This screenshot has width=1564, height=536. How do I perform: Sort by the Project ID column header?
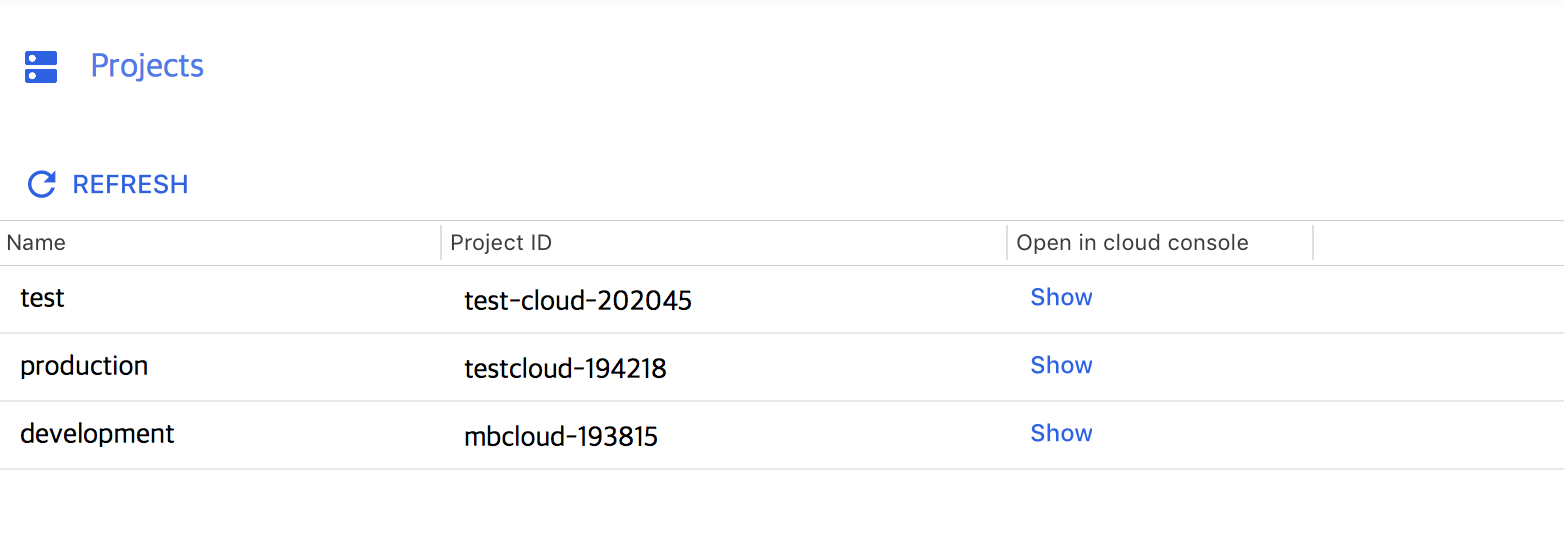[501, 243]
